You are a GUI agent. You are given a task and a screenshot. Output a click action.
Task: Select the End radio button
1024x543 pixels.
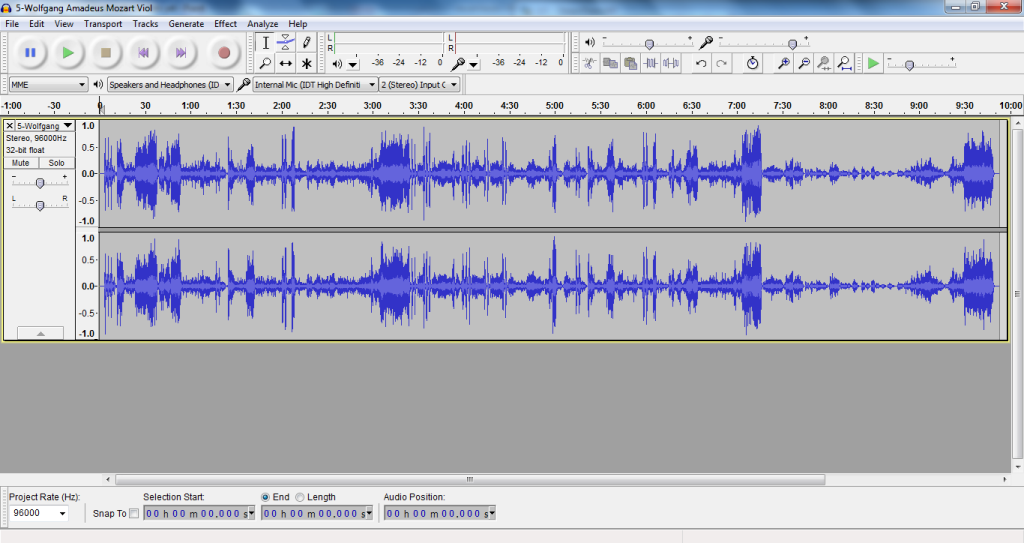coord(265,497)
